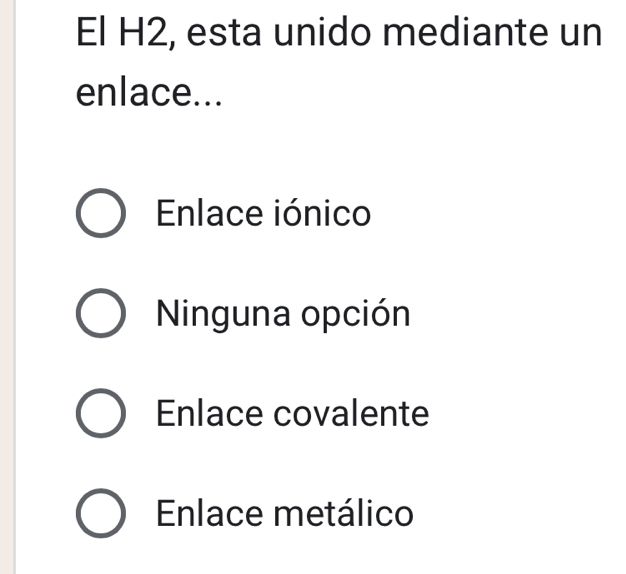Click the word 'metálico' in the options

pyautogui.click(x=344, y=514)
